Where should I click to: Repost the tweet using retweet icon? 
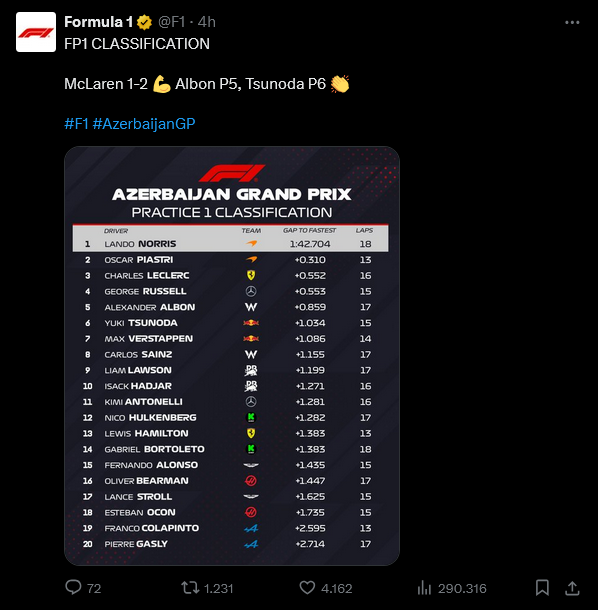[x=190, y=587]
